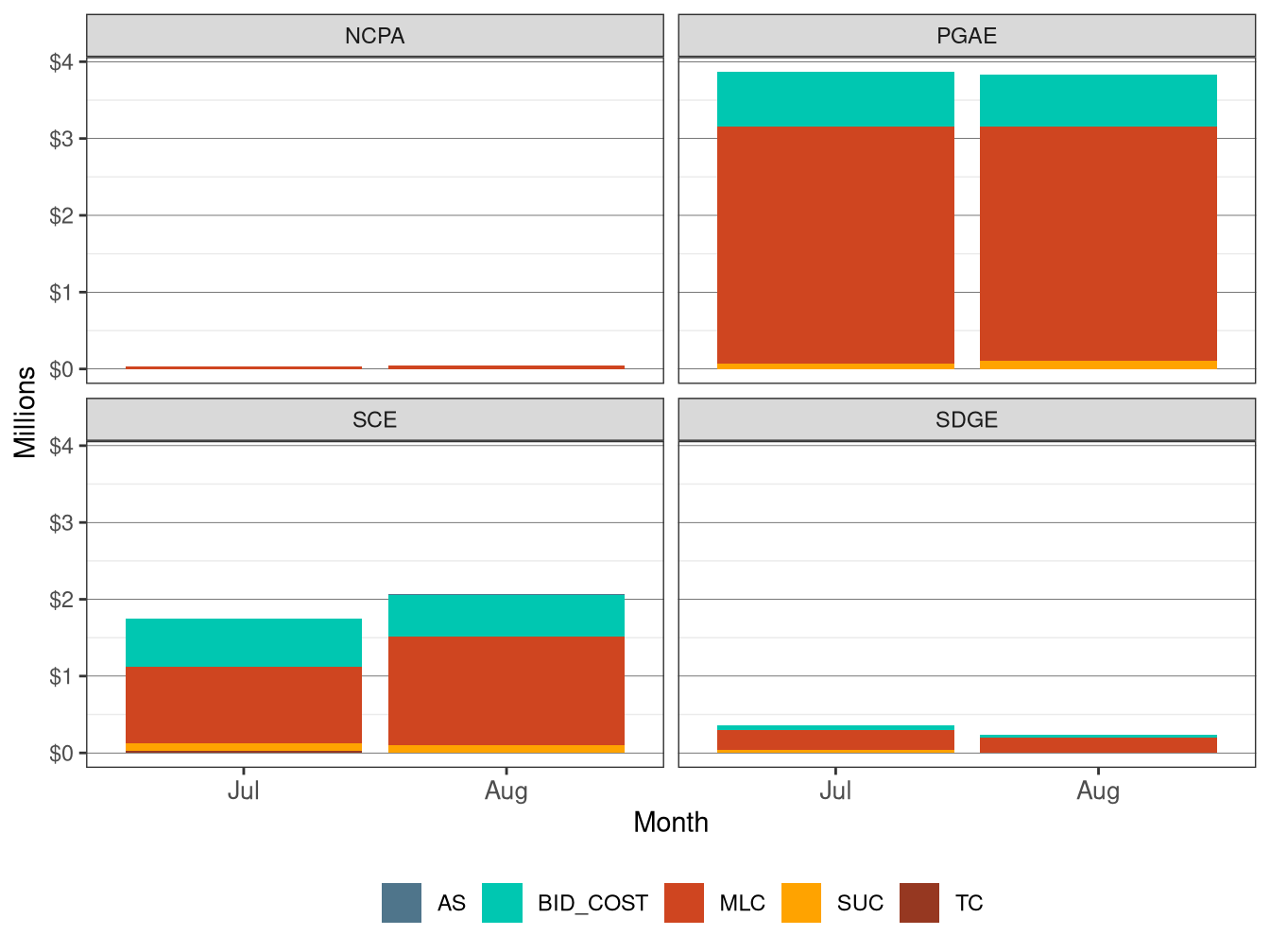Click the SUC legend label text
Screen dimensions: 1270x952
(860, 904)
